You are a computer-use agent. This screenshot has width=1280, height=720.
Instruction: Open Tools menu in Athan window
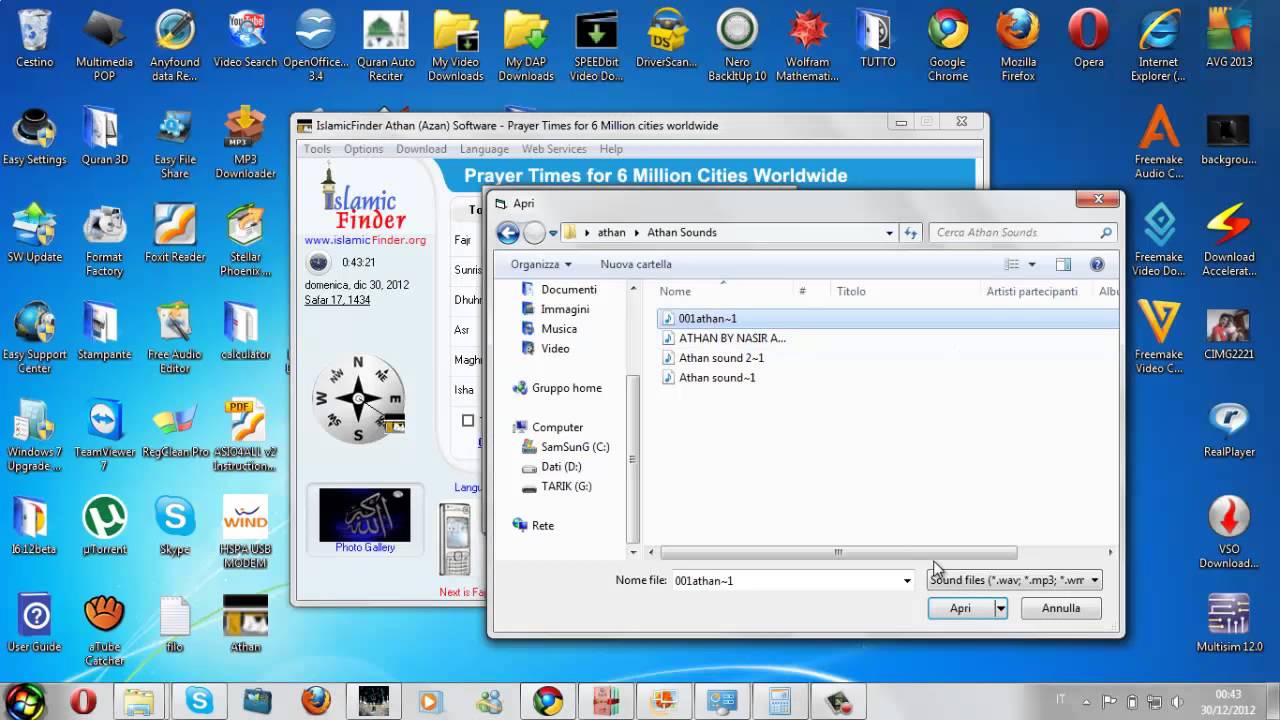tap(317, 149)
